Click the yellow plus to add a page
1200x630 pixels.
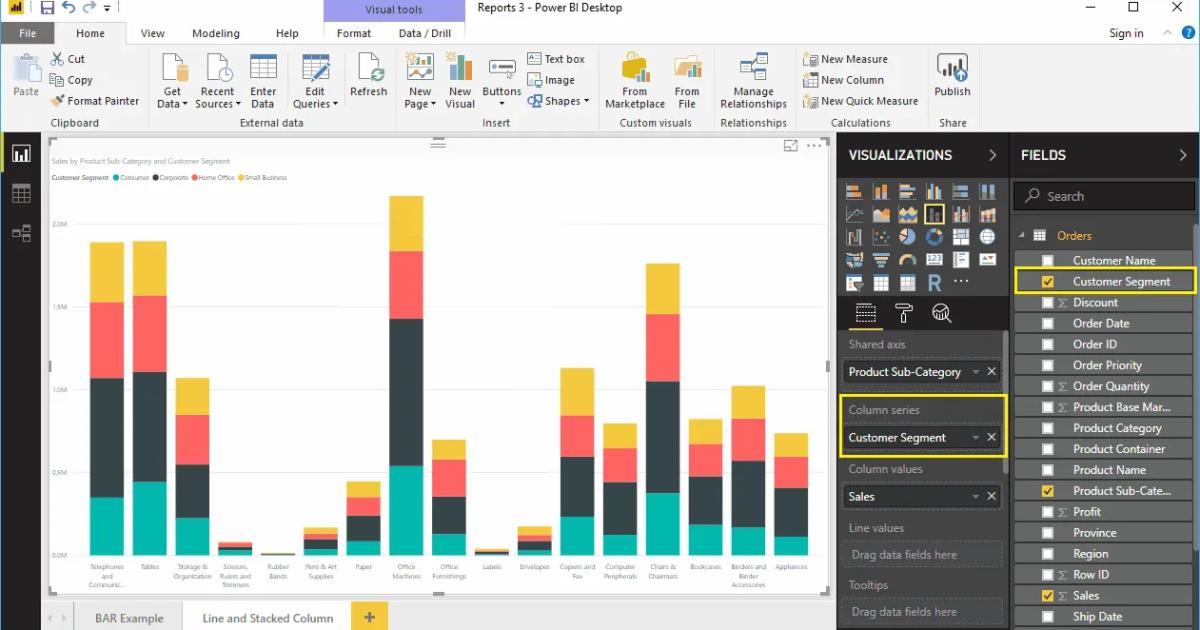369,616
